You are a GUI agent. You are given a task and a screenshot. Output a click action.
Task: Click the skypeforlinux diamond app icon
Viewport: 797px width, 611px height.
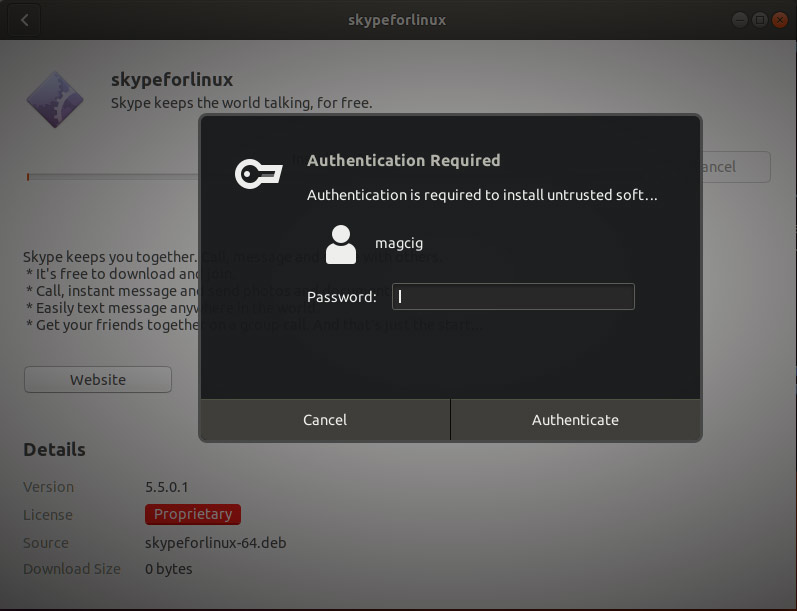55,99
